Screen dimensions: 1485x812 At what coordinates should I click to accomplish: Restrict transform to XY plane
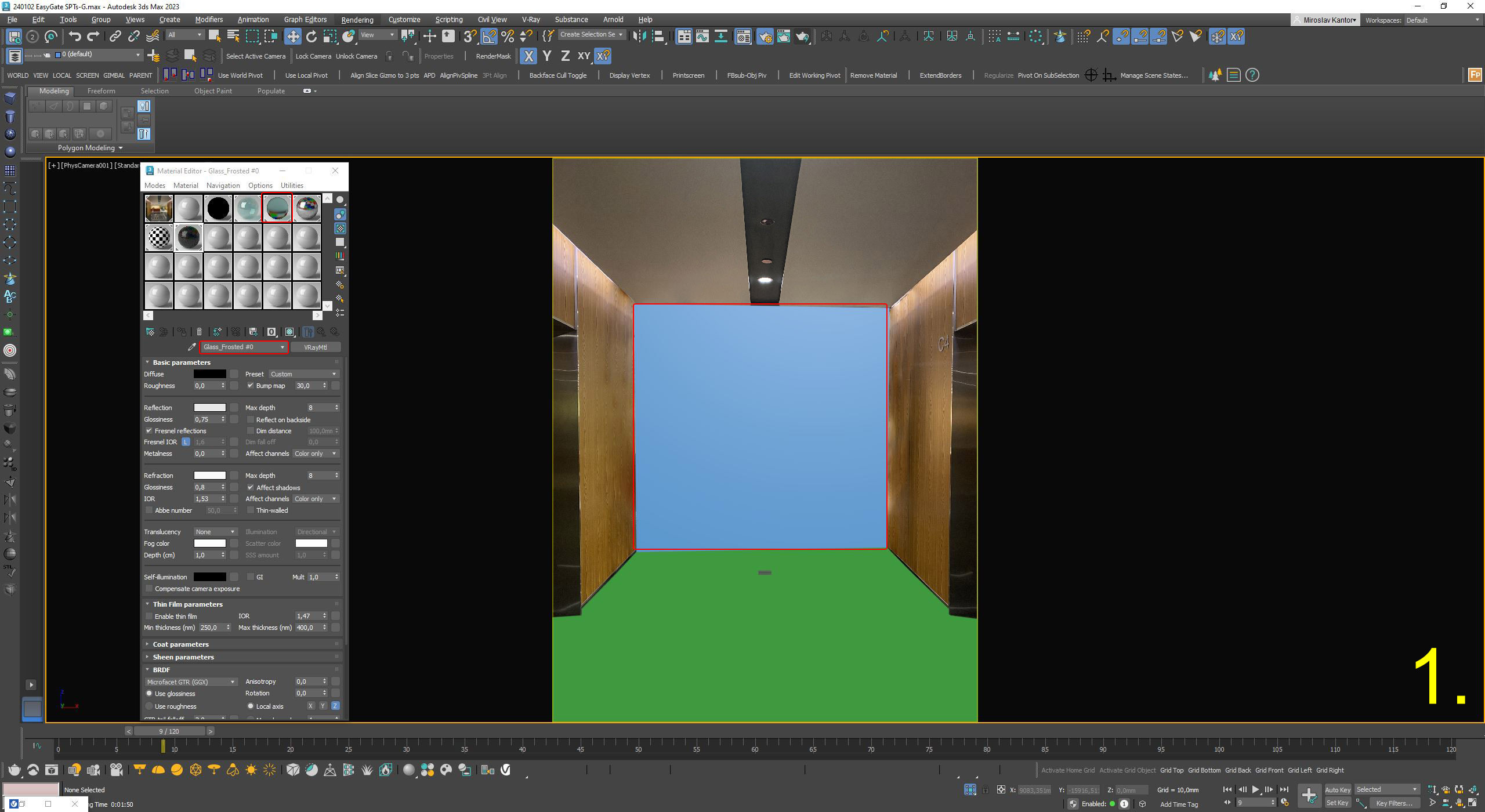pos(584,56)
